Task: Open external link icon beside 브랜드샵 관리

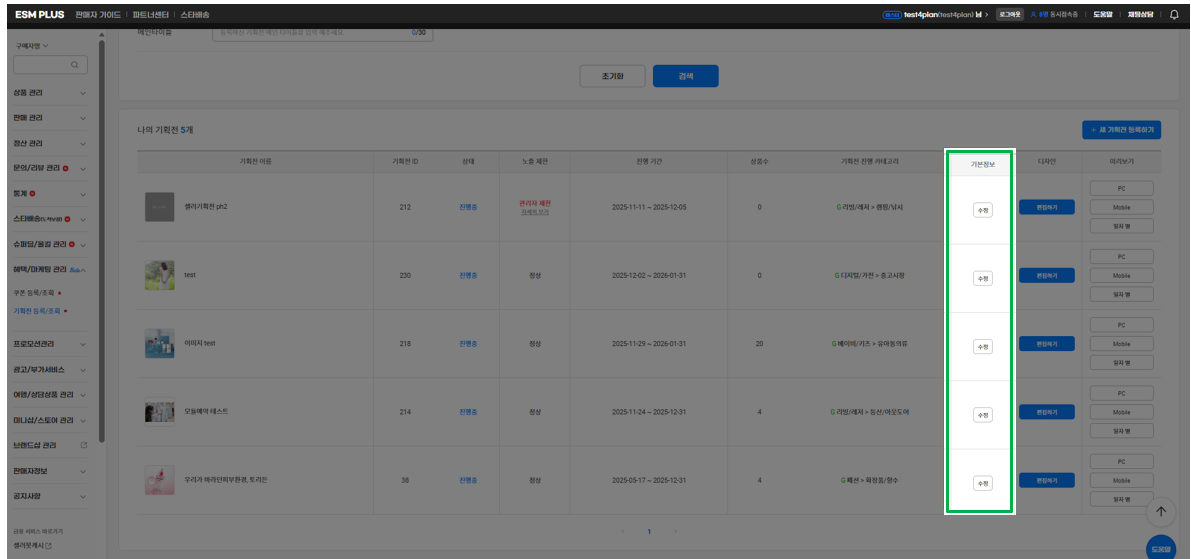Action: pos(84,445)
